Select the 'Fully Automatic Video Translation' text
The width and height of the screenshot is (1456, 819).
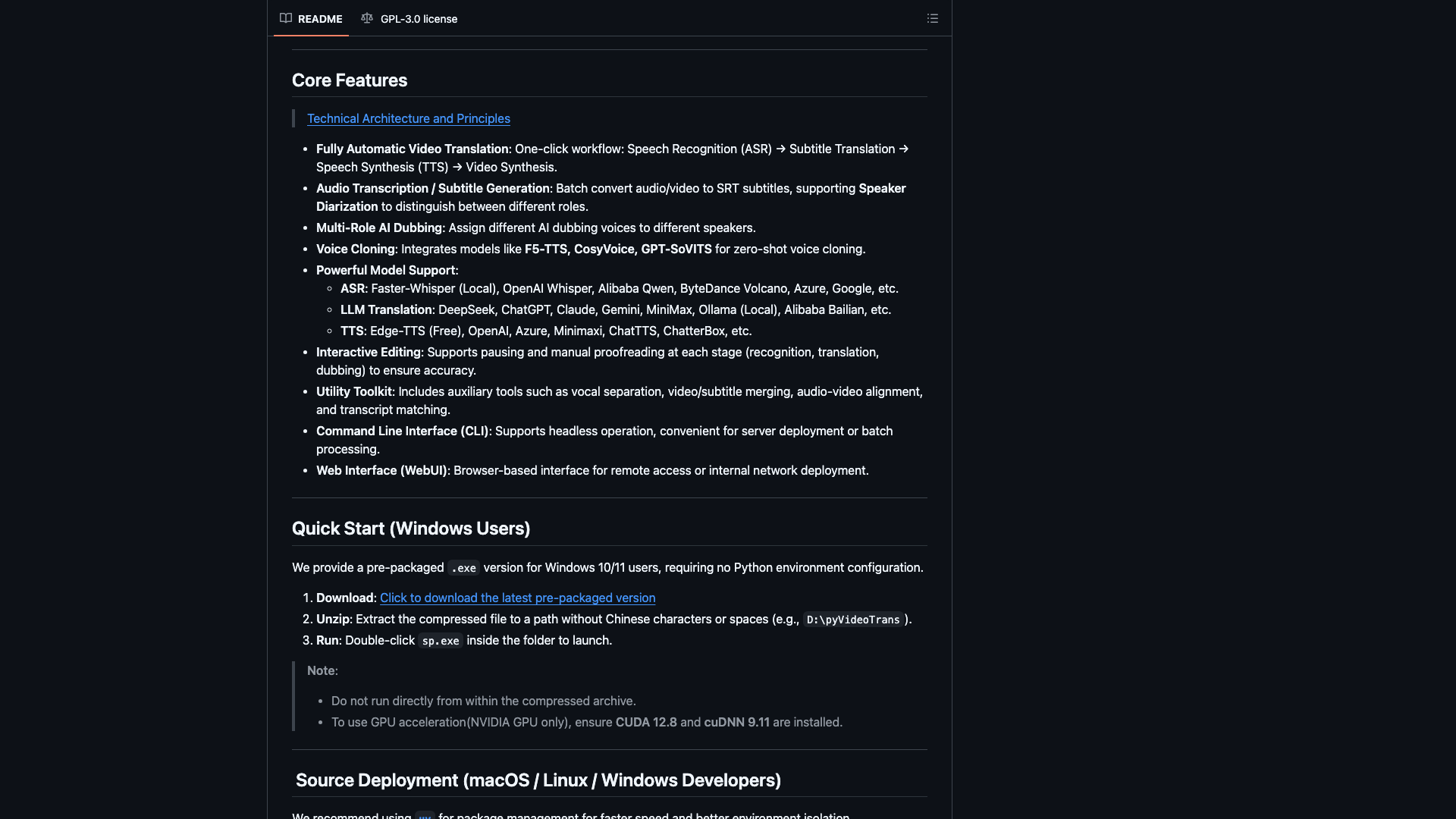pos(412,149)
